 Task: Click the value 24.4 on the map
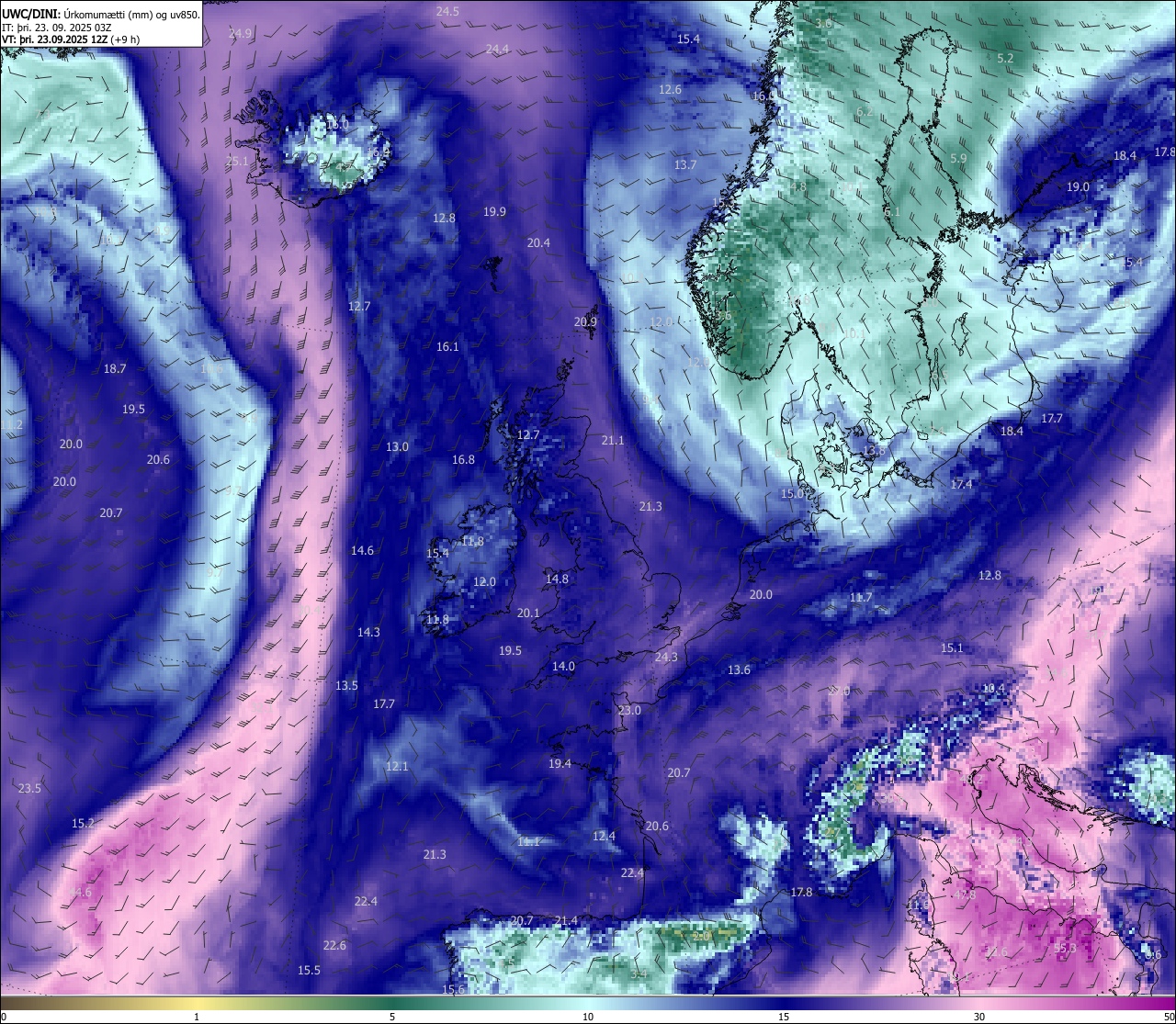pos(497,49)
